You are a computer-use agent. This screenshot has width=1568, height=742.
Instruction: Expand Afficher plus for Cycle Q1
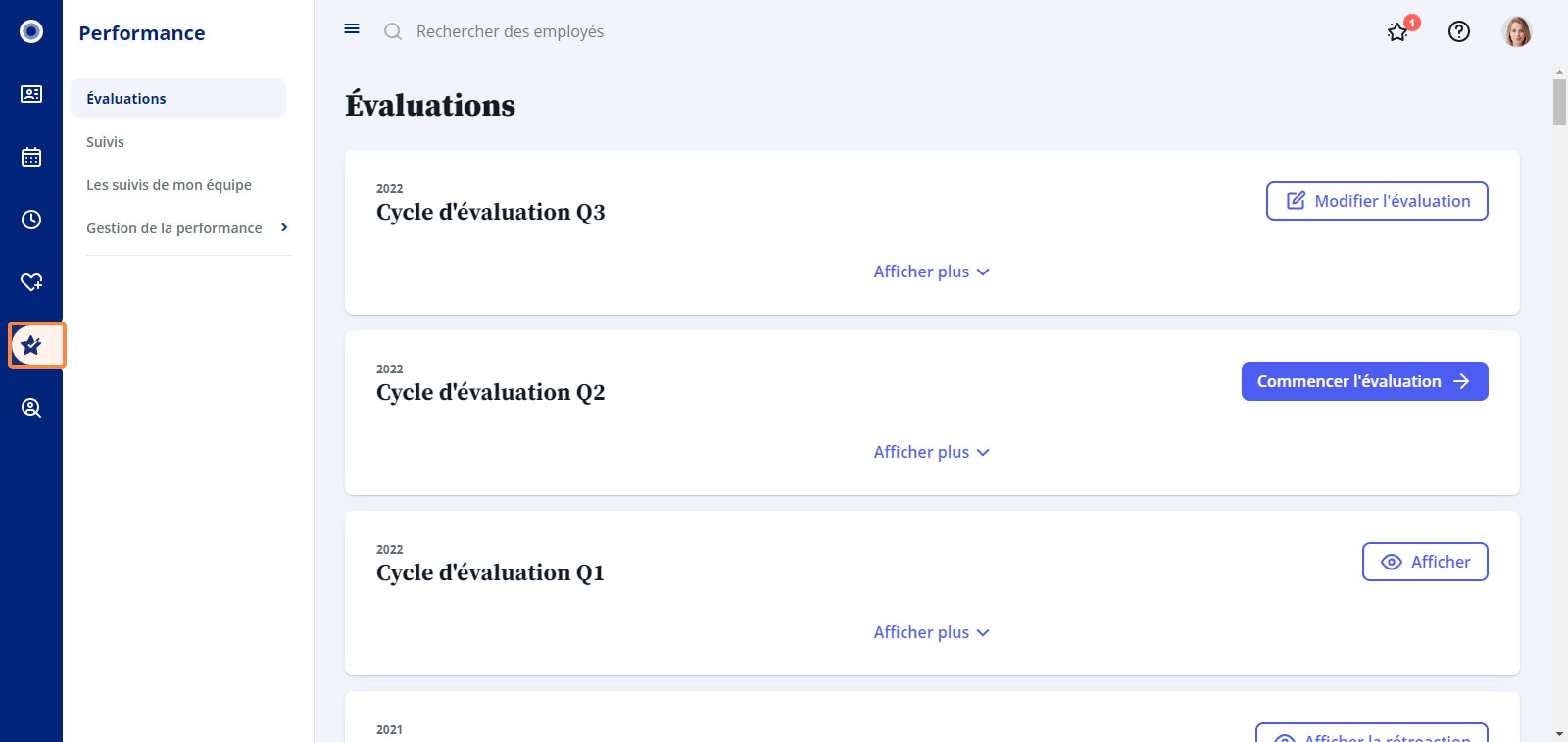click(931, 632)
